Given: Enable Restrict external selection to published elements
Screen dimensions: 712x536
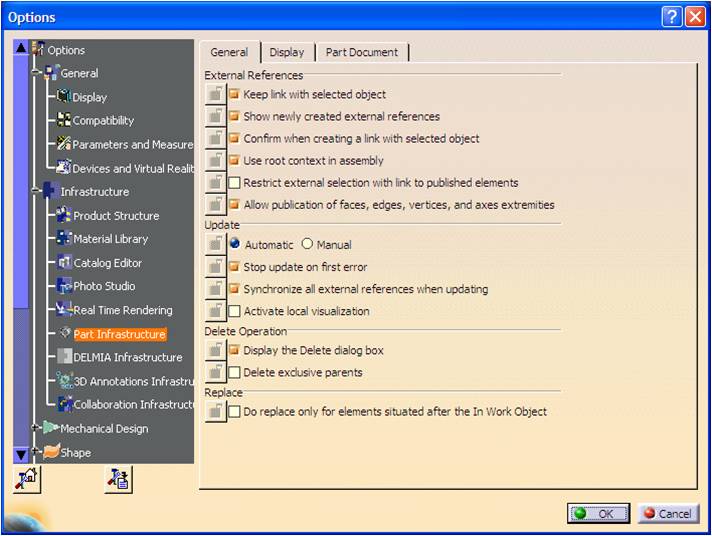Looking at the screenshot, I should 234,183.
